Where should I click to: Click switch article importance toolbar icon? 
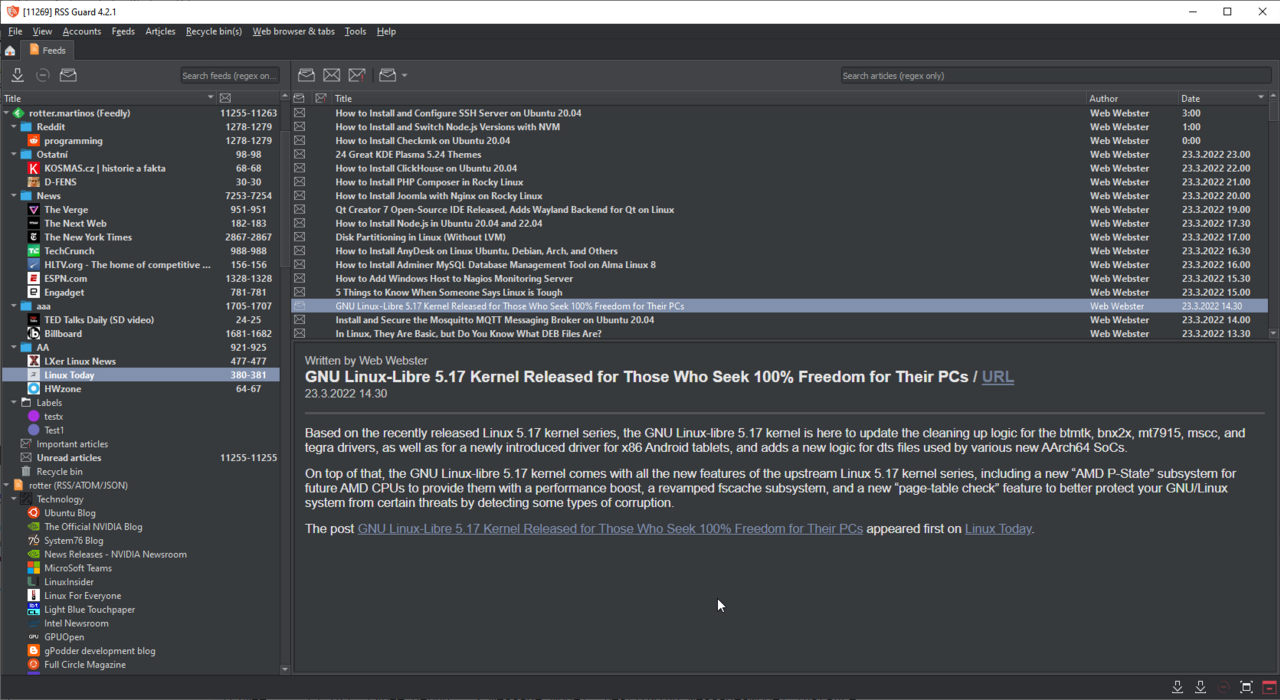click(x=356, y=75)
